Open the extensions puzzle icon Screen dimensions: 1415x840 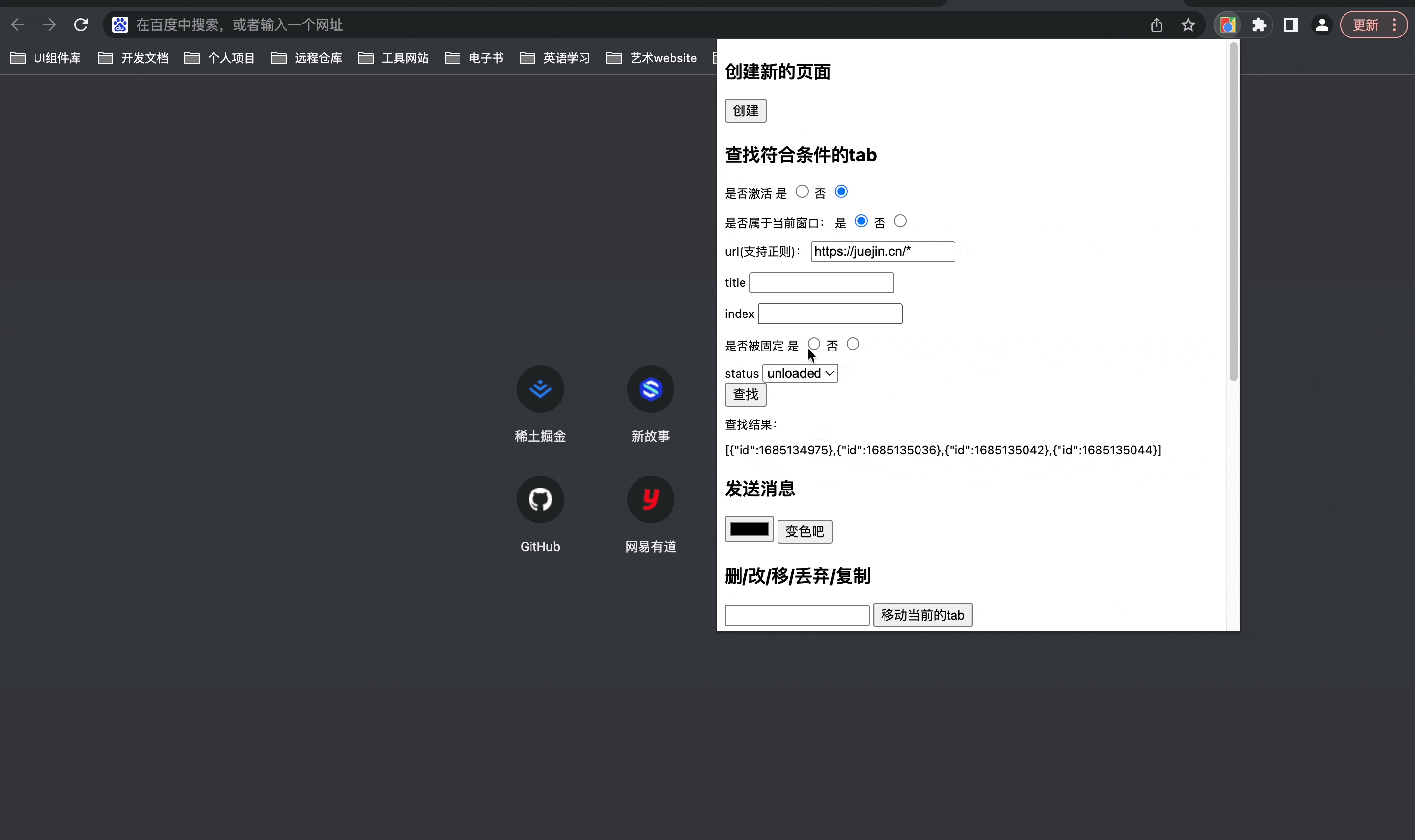[1258, 24]
